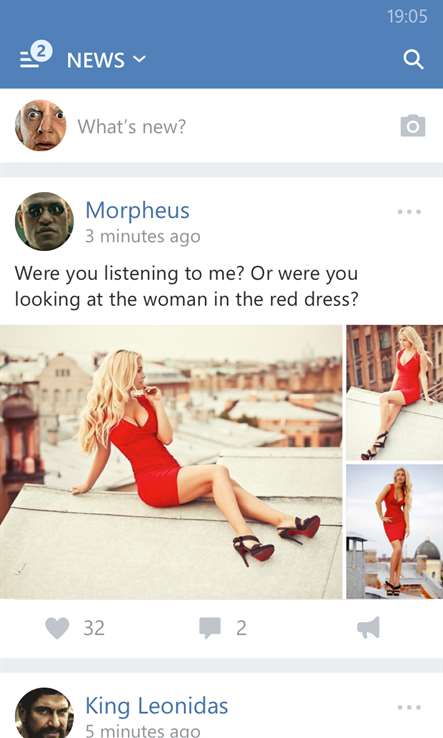443x738 pixels.
Task: Open the Morpheus name link
Action: 137,210
